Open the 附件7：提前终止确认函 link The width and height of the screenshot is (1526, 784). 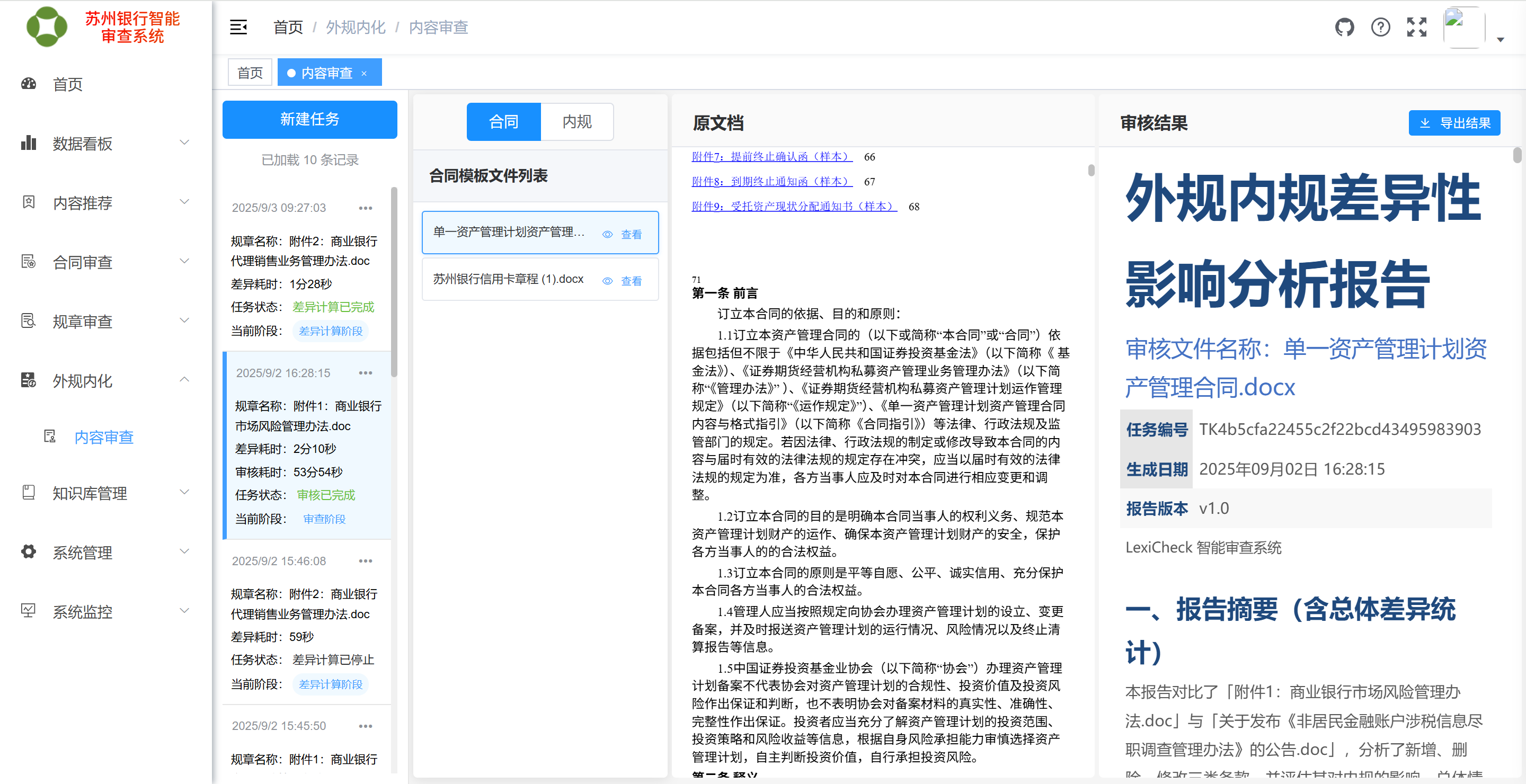pyautogui.click(x=772, y=156)
